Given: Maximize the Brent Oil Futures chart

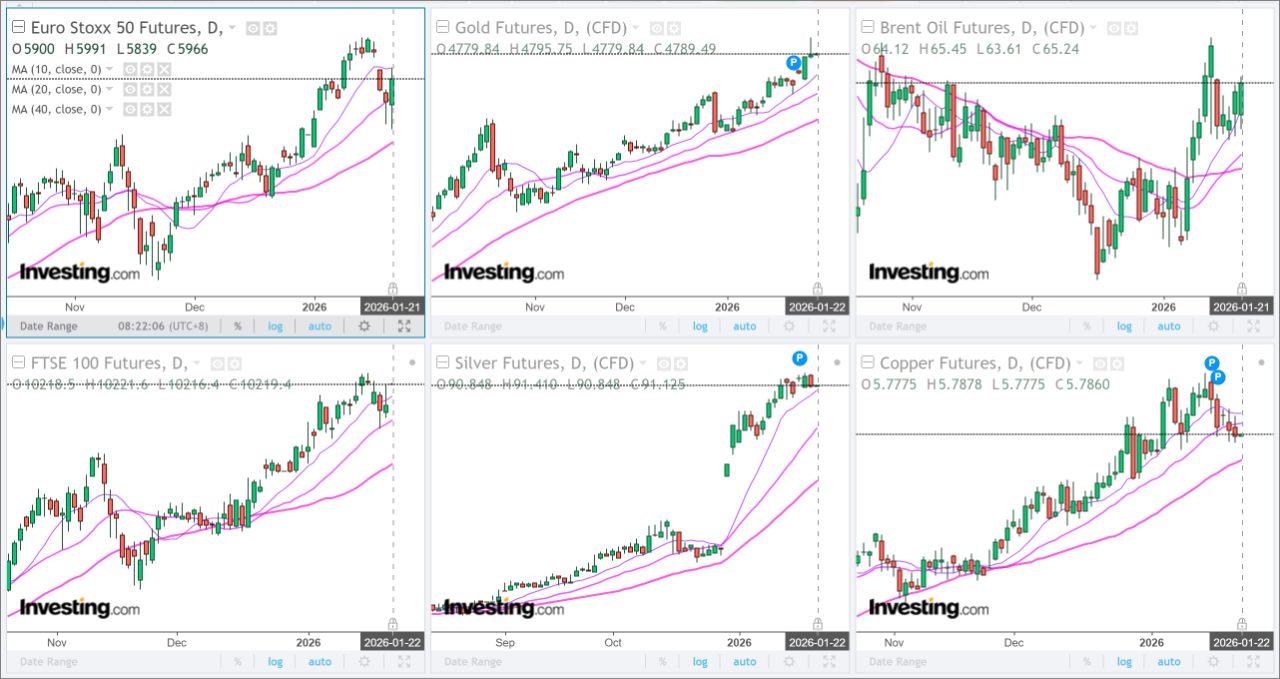Looking at the screenshot, I should (1254, 326).
